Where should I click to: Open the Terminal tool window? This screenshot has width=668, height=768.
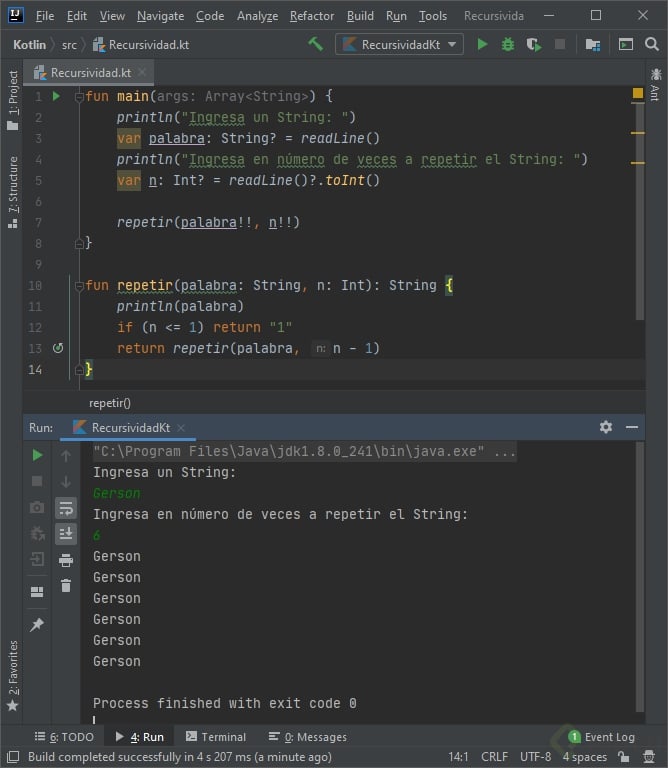[x=216, y=737]
